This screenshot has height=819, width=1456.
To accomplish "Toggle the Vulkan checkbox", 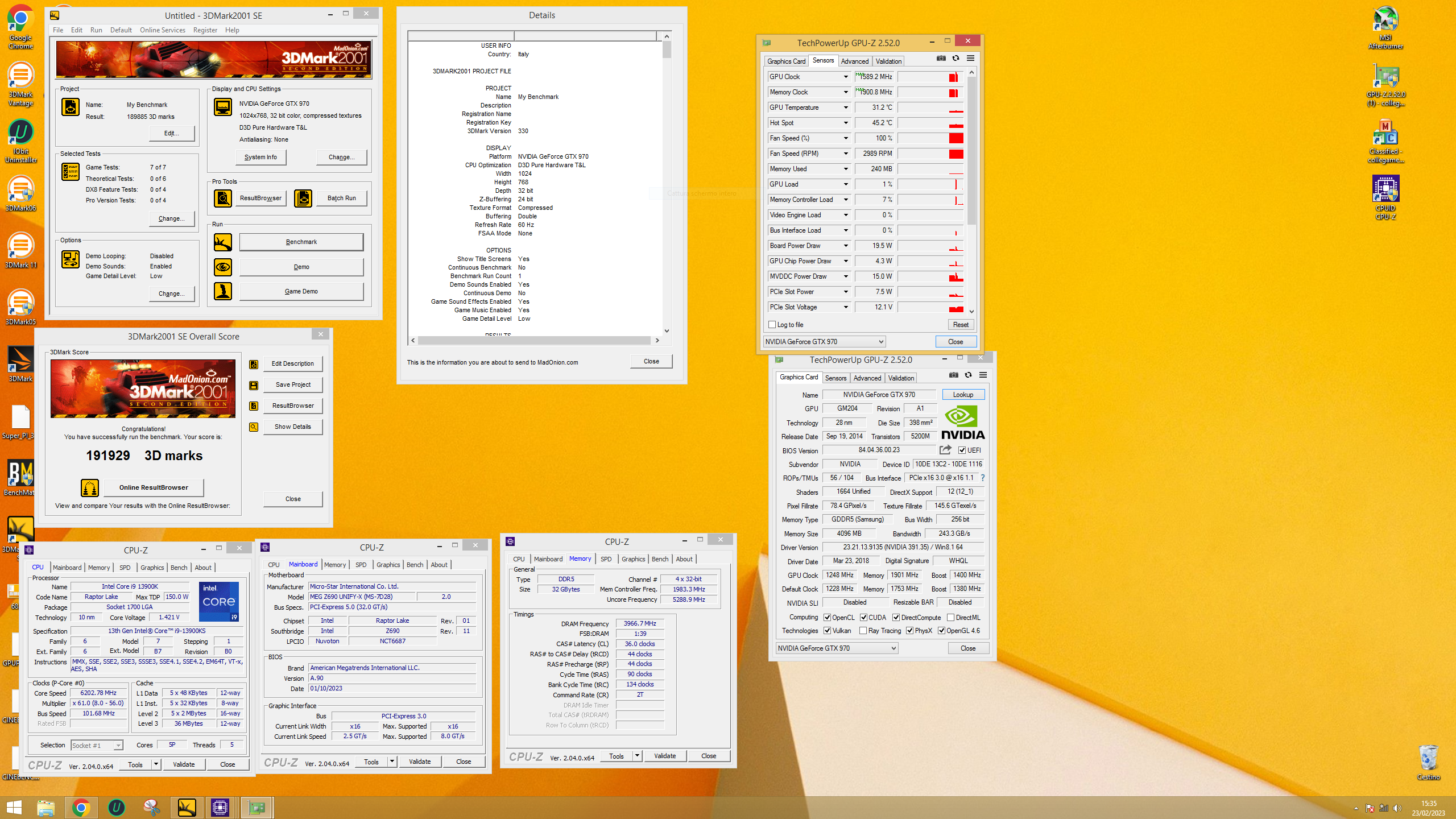I will tap(828, 631).
